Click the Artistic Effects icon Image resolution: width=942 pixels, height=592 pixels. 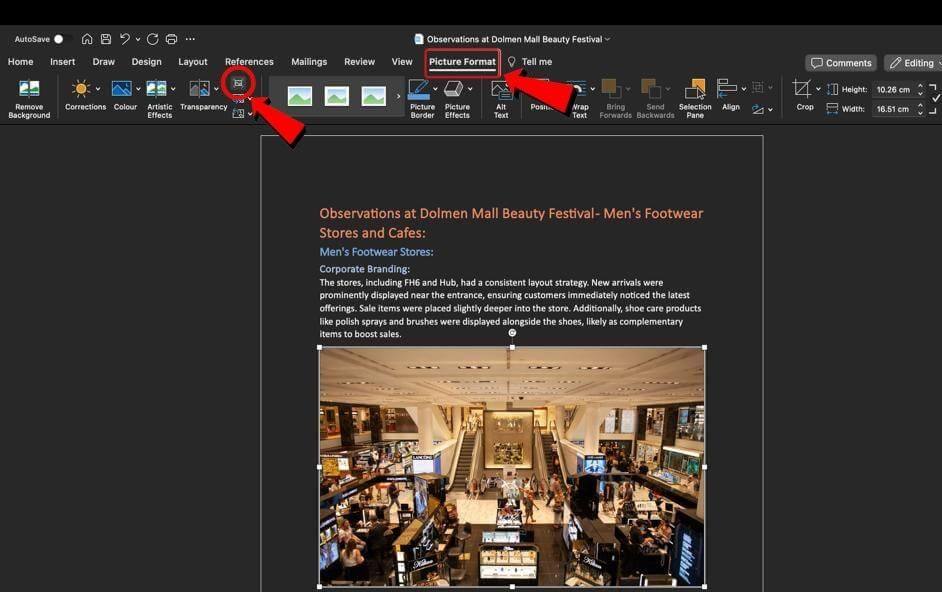[x=159, y=90]
